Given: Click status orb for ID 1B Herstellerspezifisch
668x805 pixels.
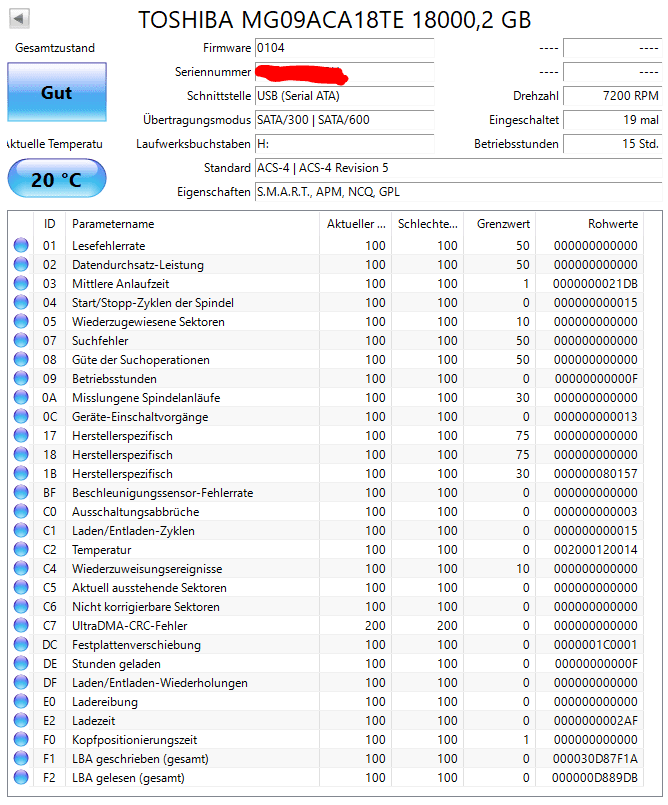Looking at the screenshot, I should [21, 473].
